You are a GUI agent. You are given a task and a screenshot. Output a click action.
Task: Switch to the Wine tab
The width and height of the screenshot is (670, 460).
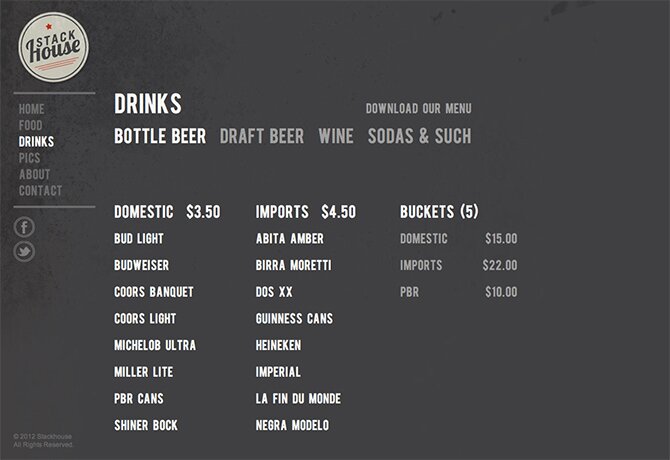336,136
